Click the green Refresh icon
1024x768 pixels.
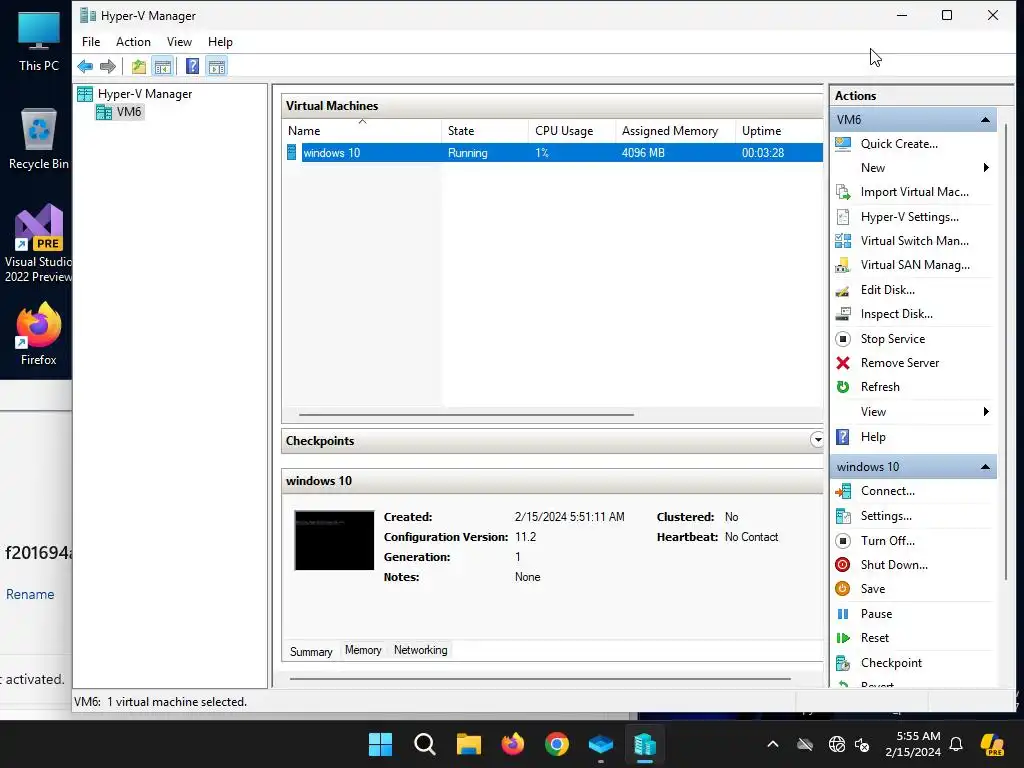843,387
